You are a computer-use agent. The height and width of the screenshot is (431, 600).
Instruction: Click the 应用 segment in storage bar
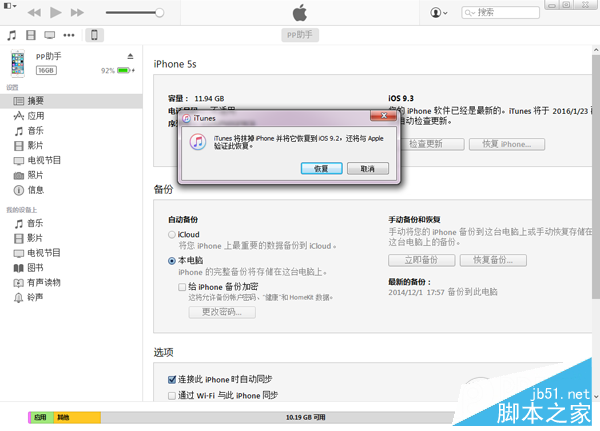pyautogui.click(x=41, y=417)
